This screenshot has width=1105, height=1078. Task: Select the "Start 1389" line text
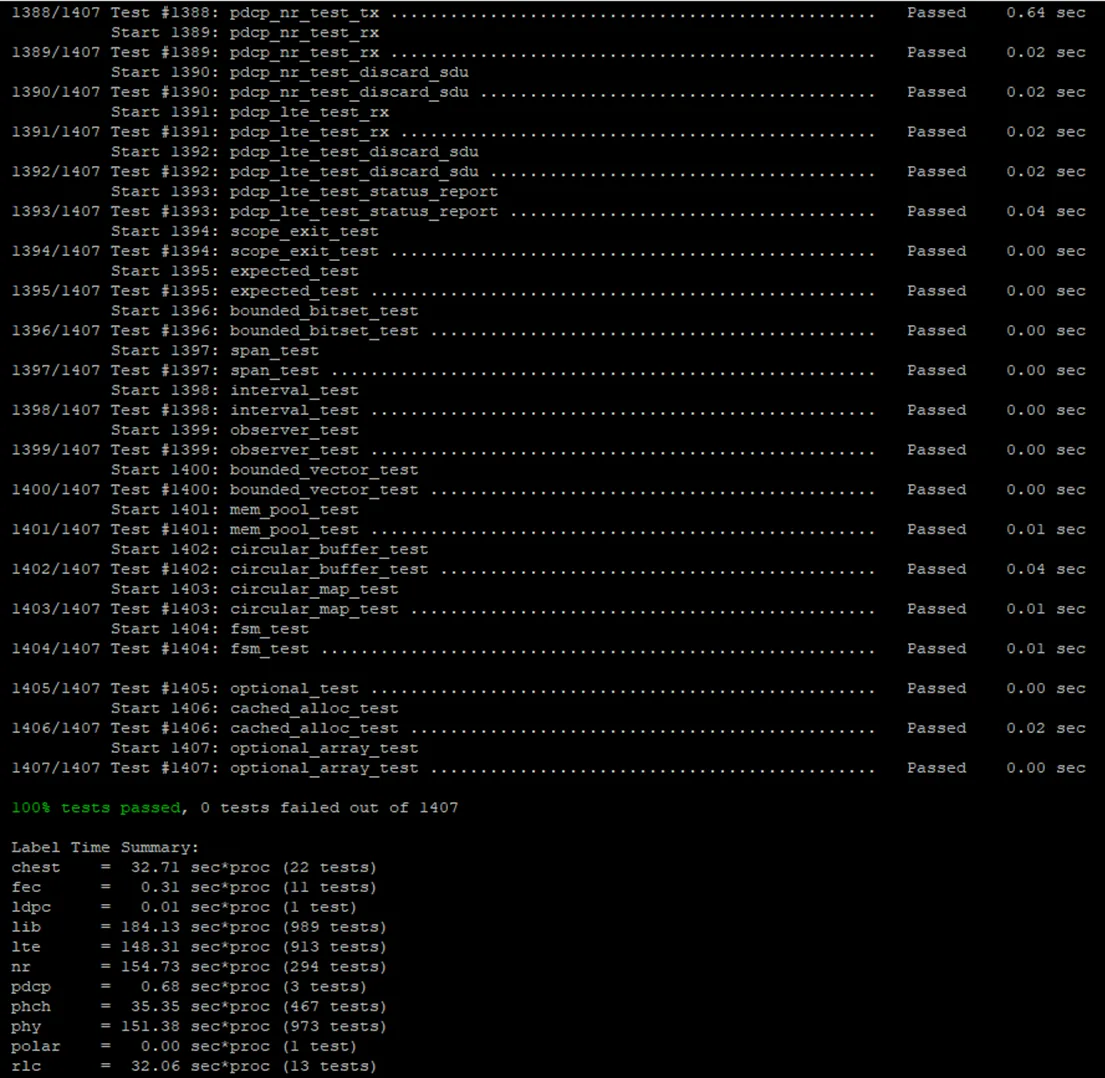pyautogui.click(x=245, y=32)
